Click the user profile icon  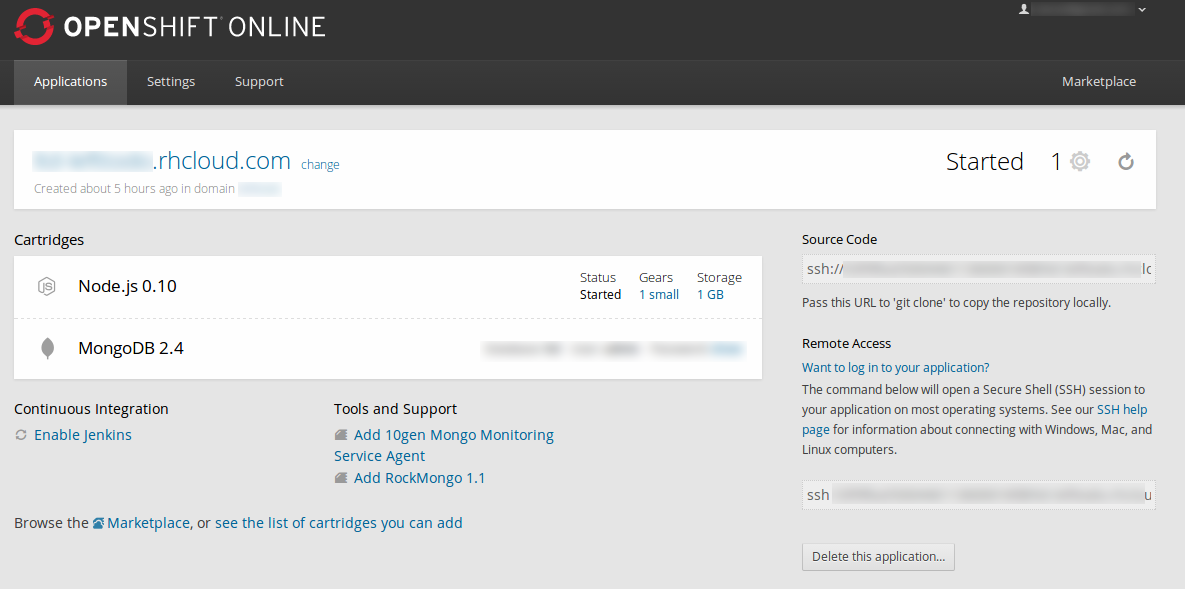pyautogui.click(x=1024, y=9)
